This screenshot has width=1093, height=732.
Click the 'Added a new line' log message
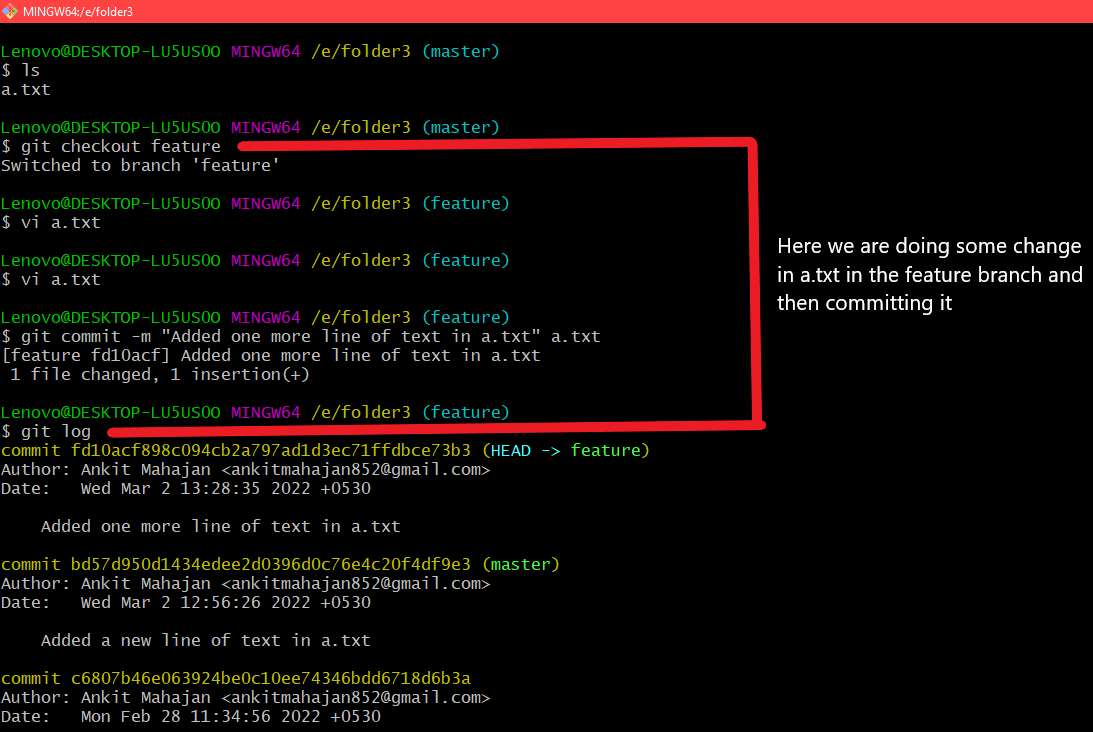[205, 640]
